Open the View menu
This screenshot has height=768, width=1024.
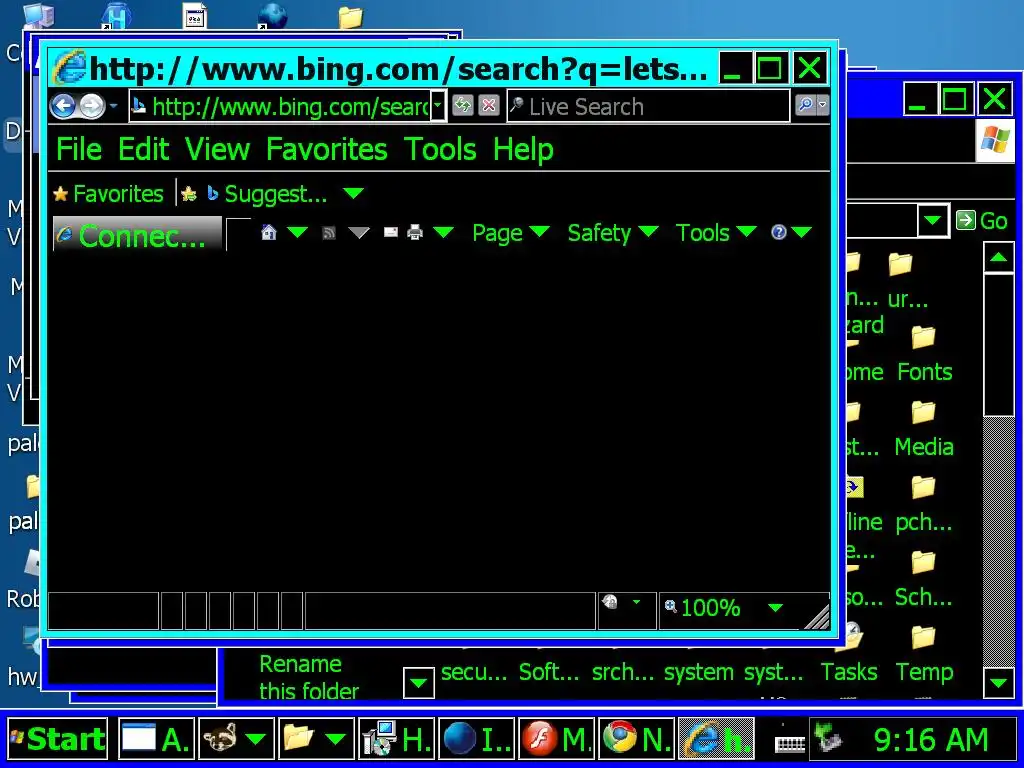click(217, 150)
